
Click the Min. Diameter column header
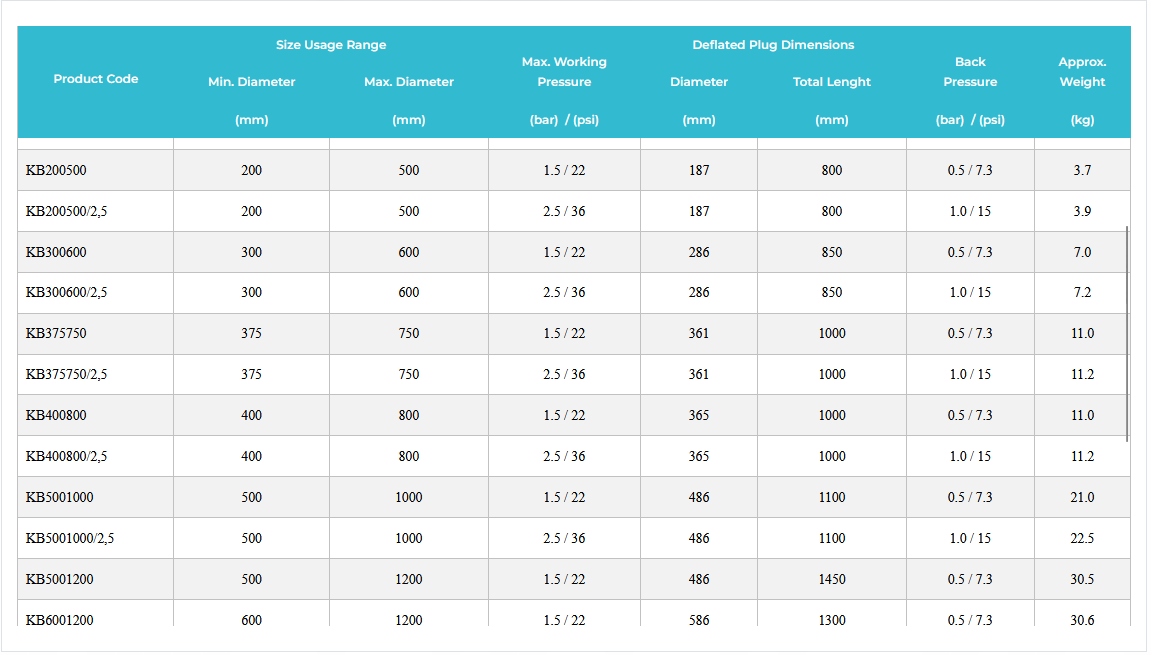[252, 82]
